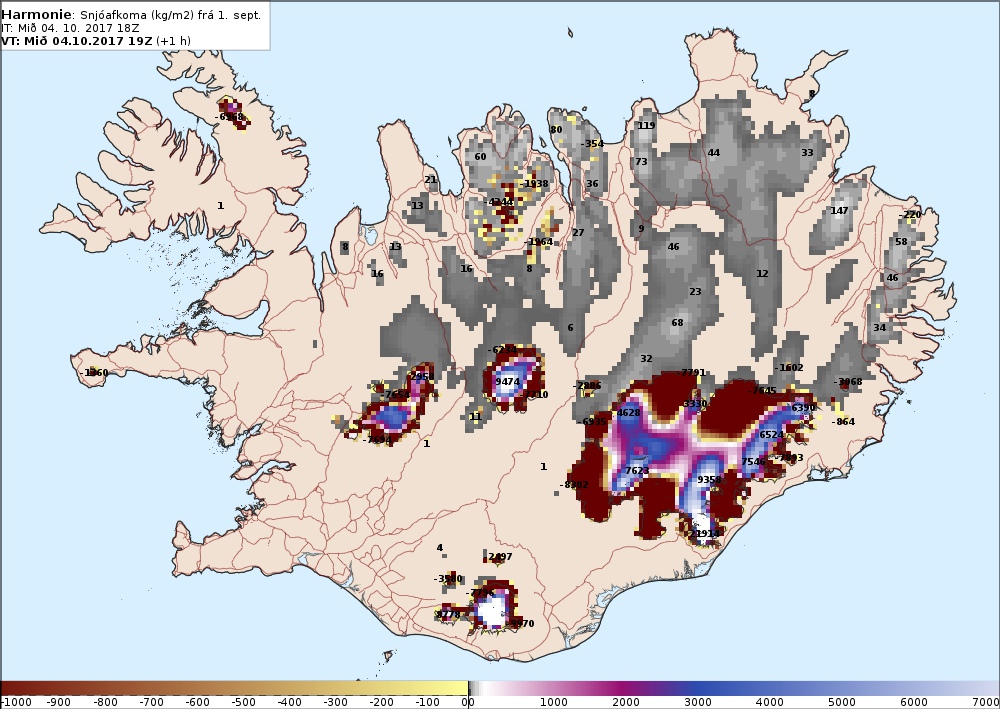Click the map value 73
This screenshot has height=709, width=1000.
click(x=641, y=162)
